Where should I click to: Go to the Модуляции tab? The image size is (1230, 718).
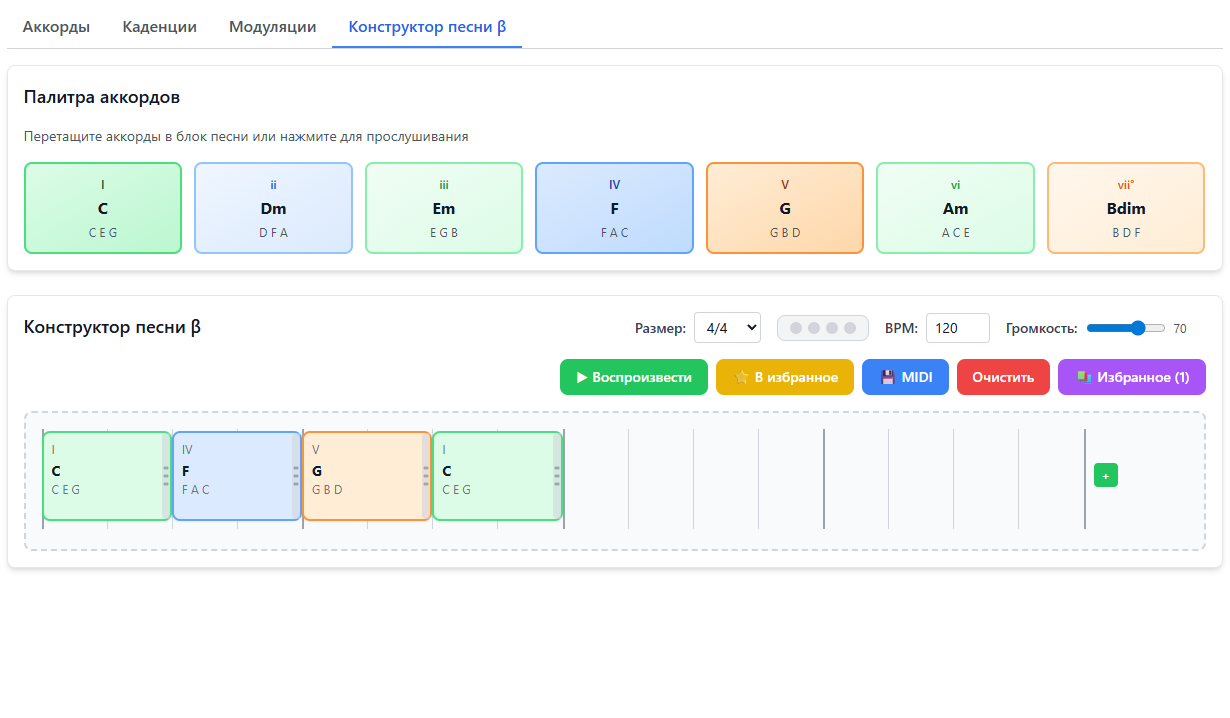(272, 27)
